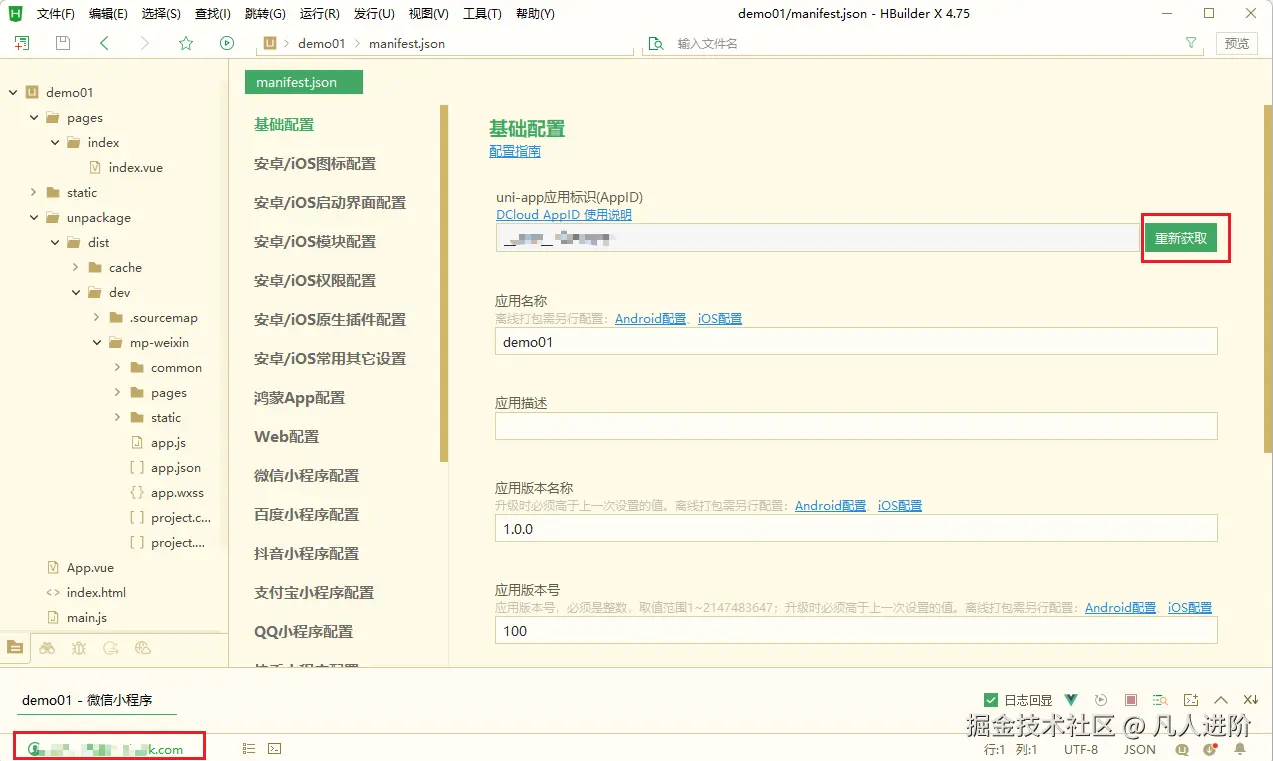Click the 应用版本名称 field with 1.0.0

click(856, 528)
